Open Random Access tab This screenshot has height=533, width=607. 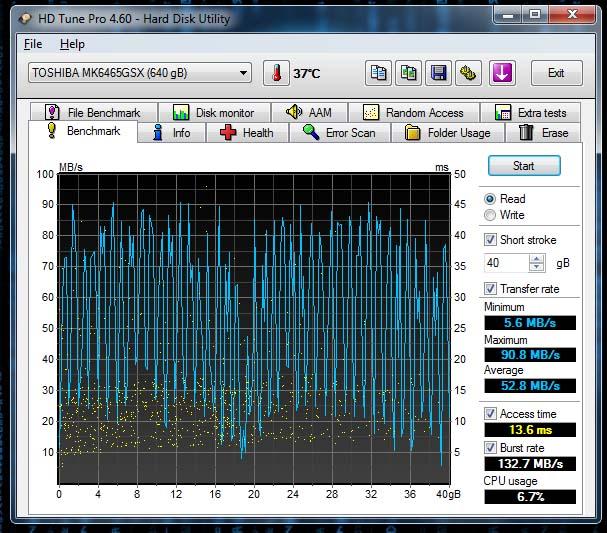[414, 113]
